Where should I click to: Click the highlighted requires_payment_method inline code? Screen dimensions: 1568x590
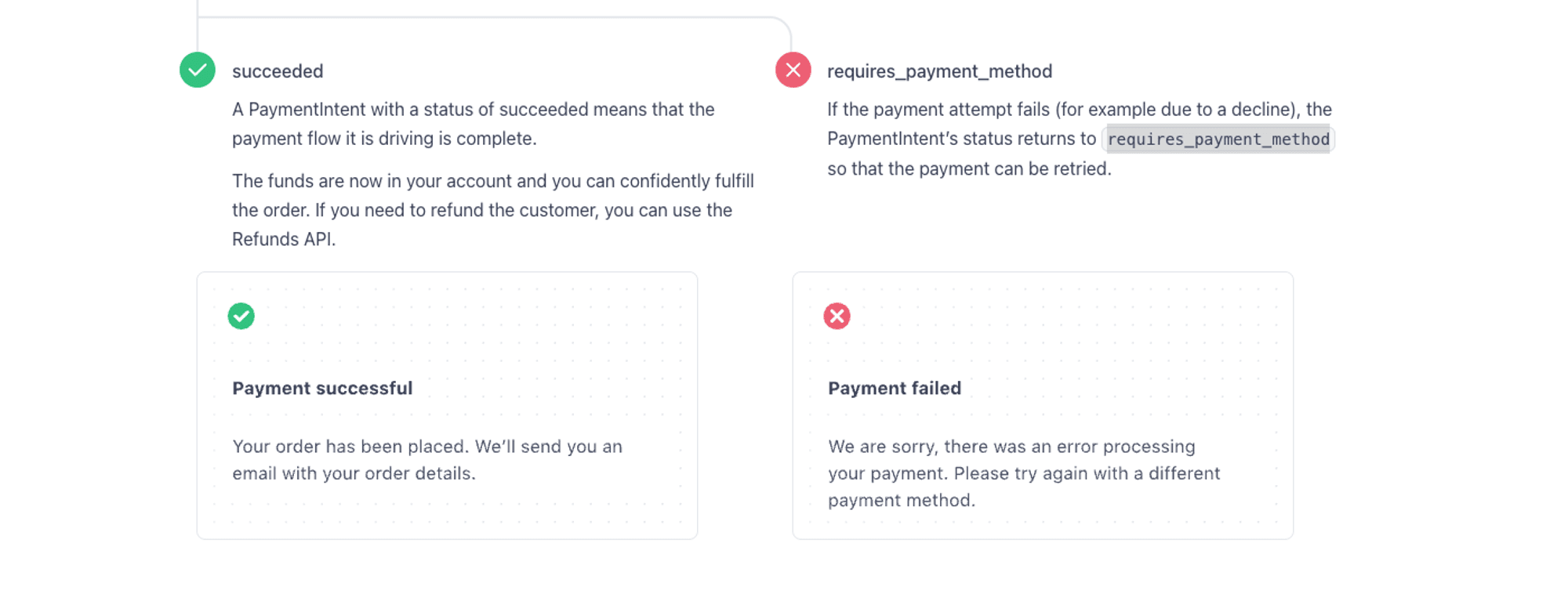click(1218, 139)
